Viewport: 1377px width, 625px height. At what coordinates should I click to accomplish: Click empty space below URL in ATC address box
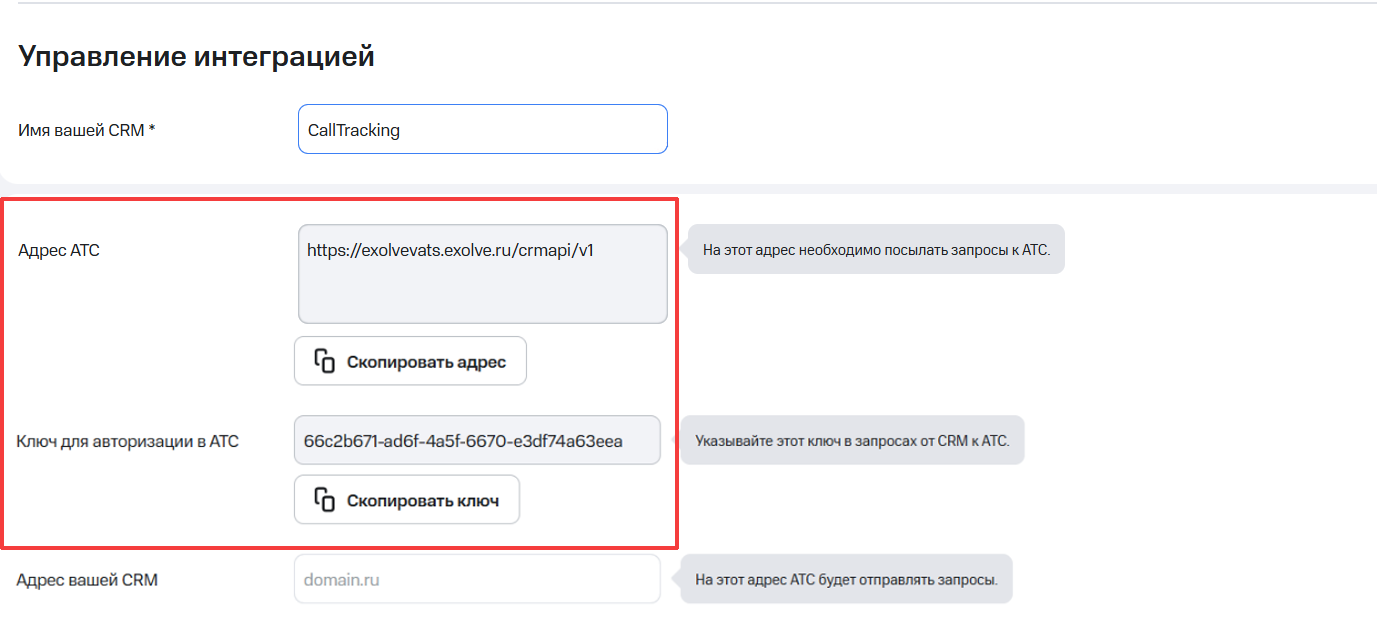[482, 295]
